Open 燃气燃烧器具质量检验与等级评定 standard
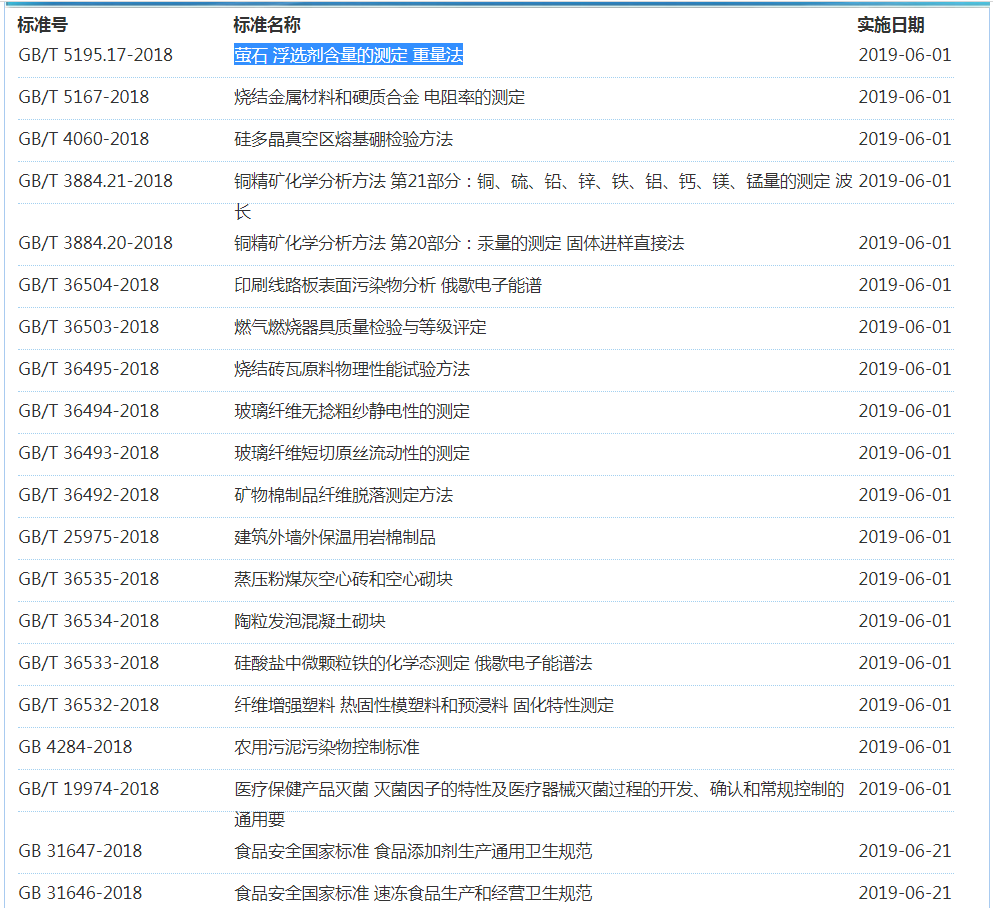Image resolution: width=993 pixels, height=908 pixels. click(360, 327)
